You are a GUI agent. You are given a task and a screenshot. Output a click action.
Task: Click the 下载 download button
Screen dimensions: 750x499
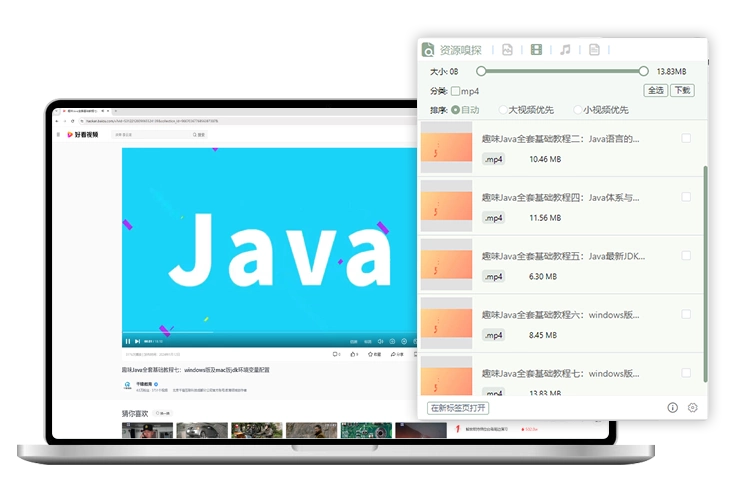click(683, 90)
